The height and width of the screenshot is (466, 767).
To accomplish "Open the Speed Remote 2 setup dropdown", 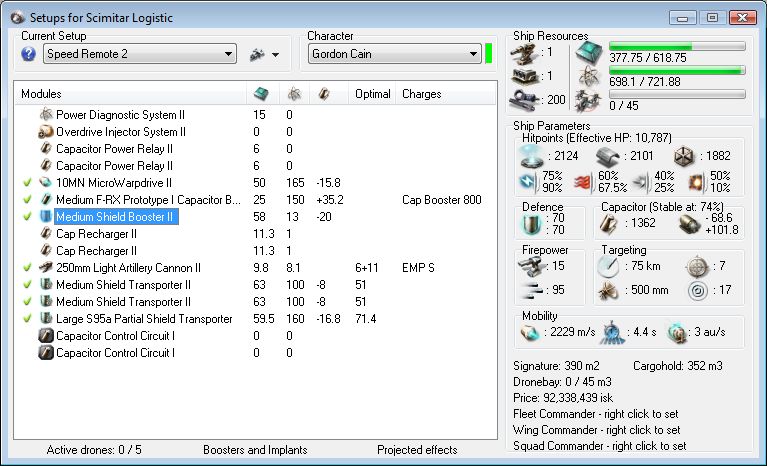I will click(x=140, y=54).
